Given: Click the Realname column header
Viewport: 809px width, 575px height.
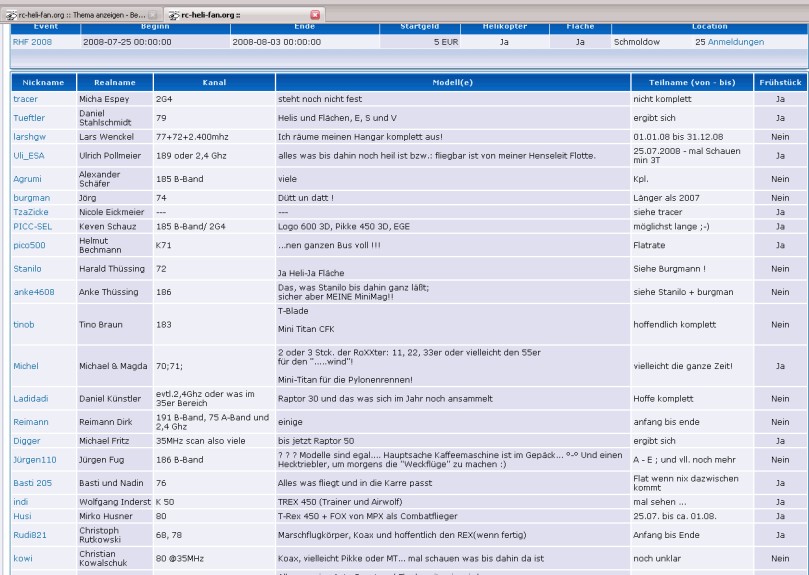Looking at the screenshot, I should 115,82.
